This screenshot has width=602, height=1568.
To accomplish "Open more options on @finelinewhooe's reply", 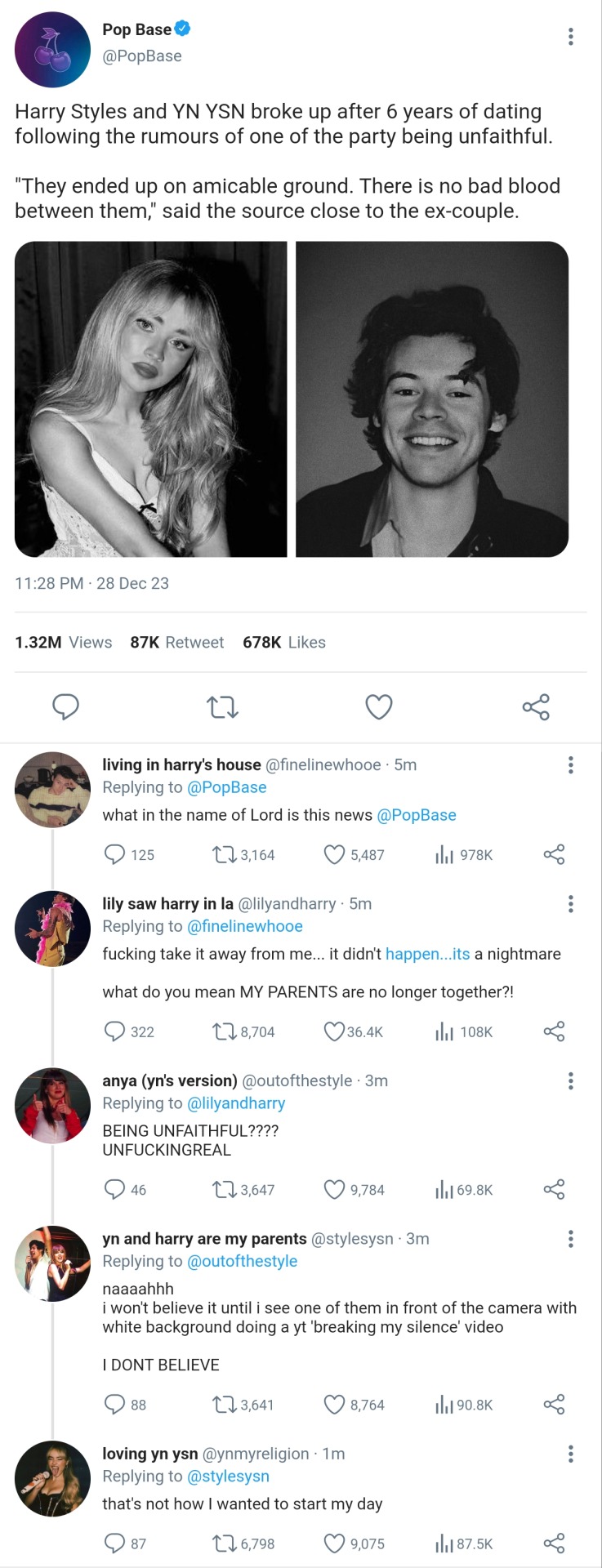I will (570, 765).
